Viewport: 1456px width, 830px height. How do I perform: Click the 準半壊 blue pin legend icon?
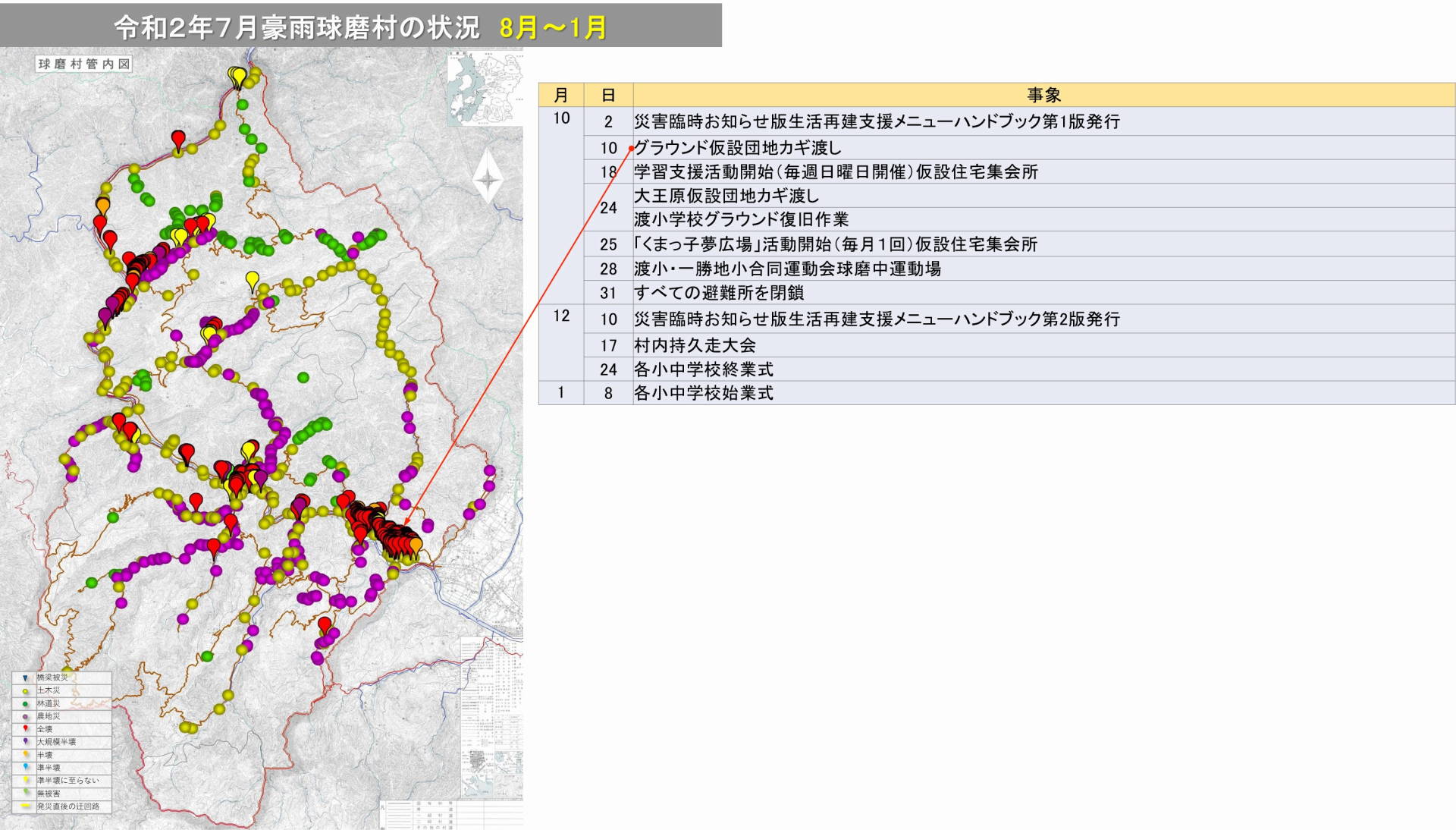tap(25, 768)
